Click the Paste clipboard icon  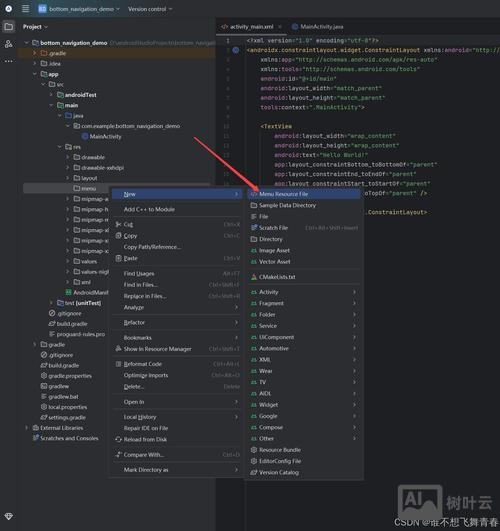tap(118, 258)
